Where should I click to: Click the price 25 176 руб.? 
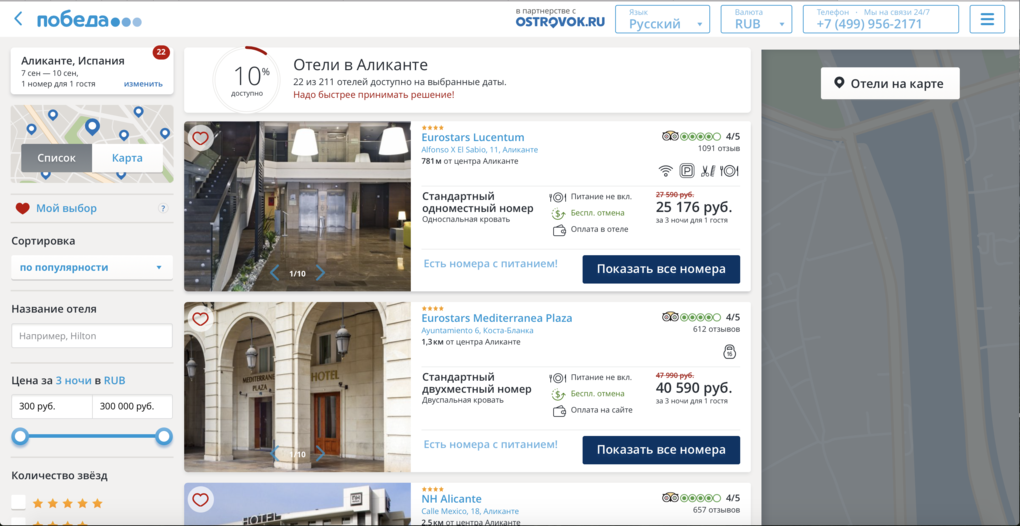[x=693, y=207]
